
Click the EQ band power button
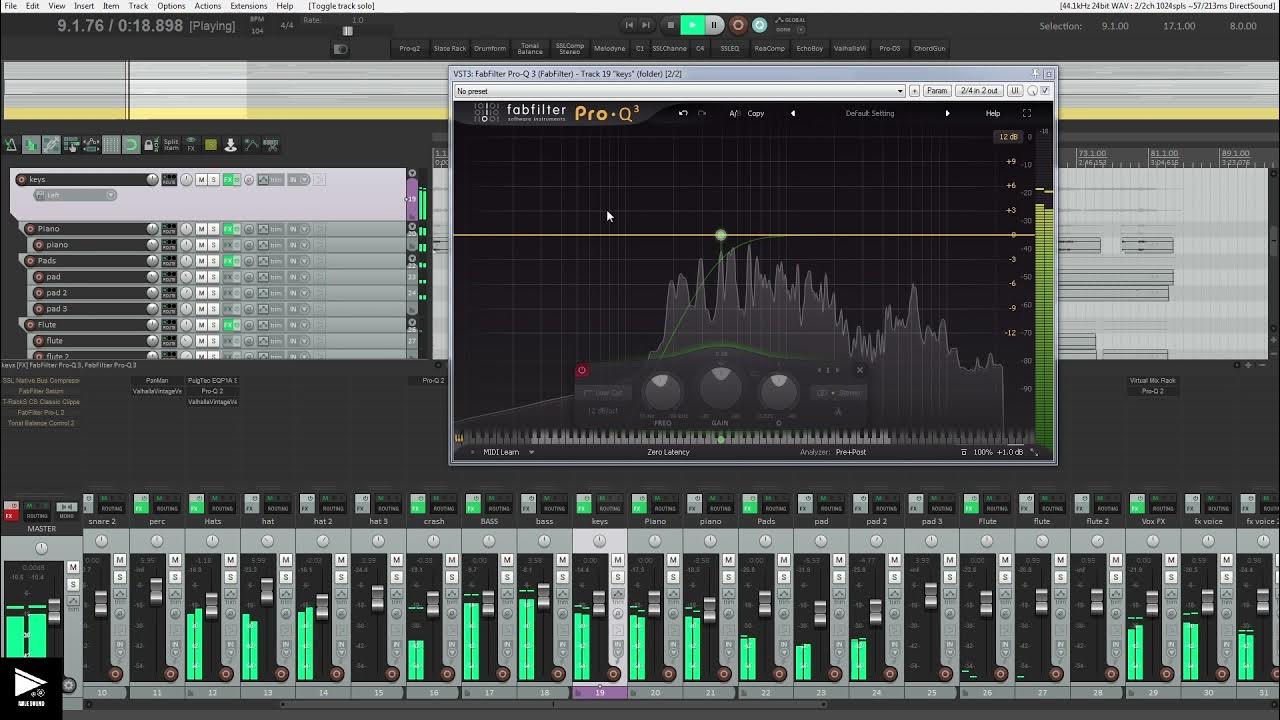pyautogui.click(x=581, y=371)
